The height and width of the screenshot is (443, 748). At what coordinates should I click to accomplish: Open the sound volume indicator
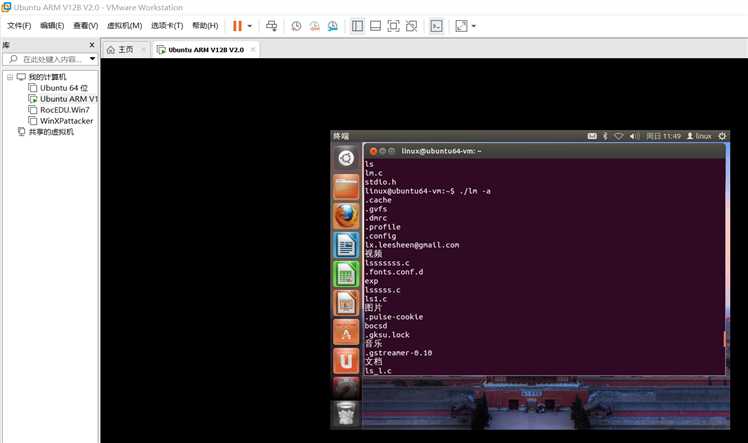coord(634,136)
